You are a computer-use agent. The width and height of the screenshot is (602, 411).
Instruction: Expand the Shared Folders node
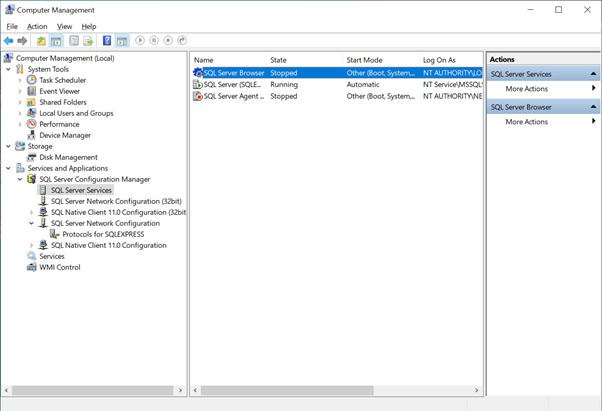(20, 102)
